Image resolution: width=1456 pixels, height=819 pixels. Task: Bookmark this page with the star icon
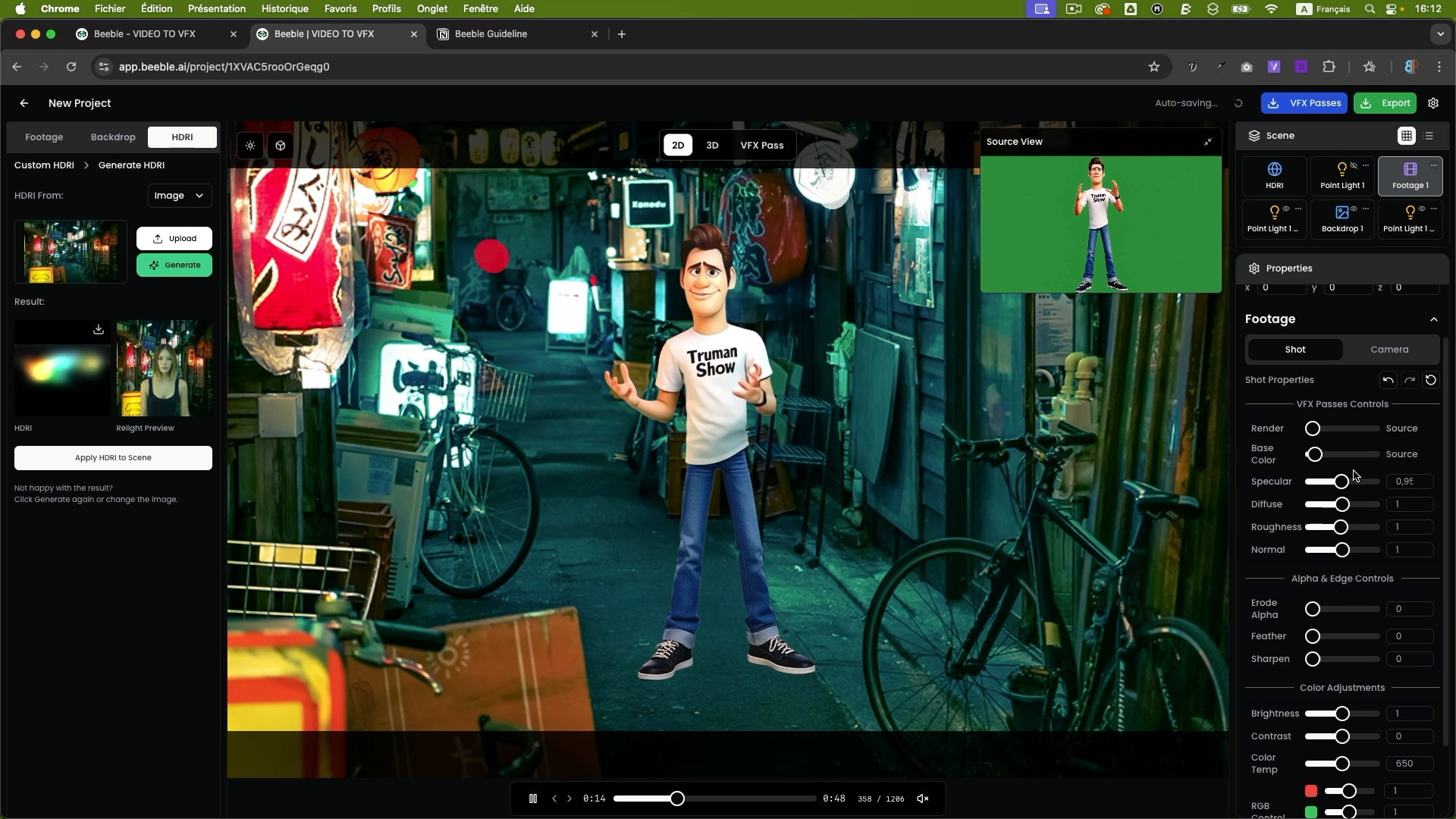(x=1154, y=67)
